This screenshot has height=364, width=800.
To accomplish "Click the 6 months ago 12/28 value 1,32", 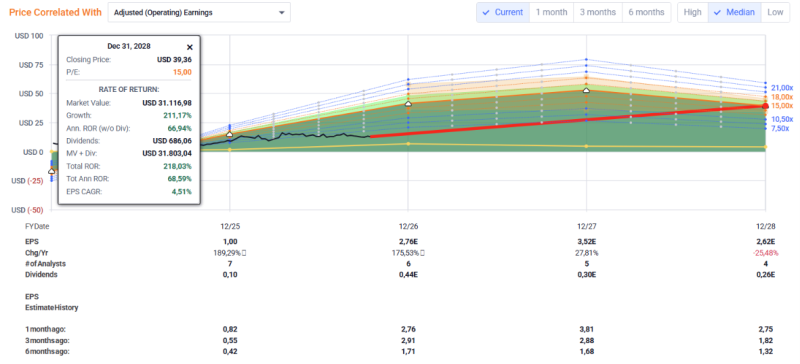I will pos(765,351).
